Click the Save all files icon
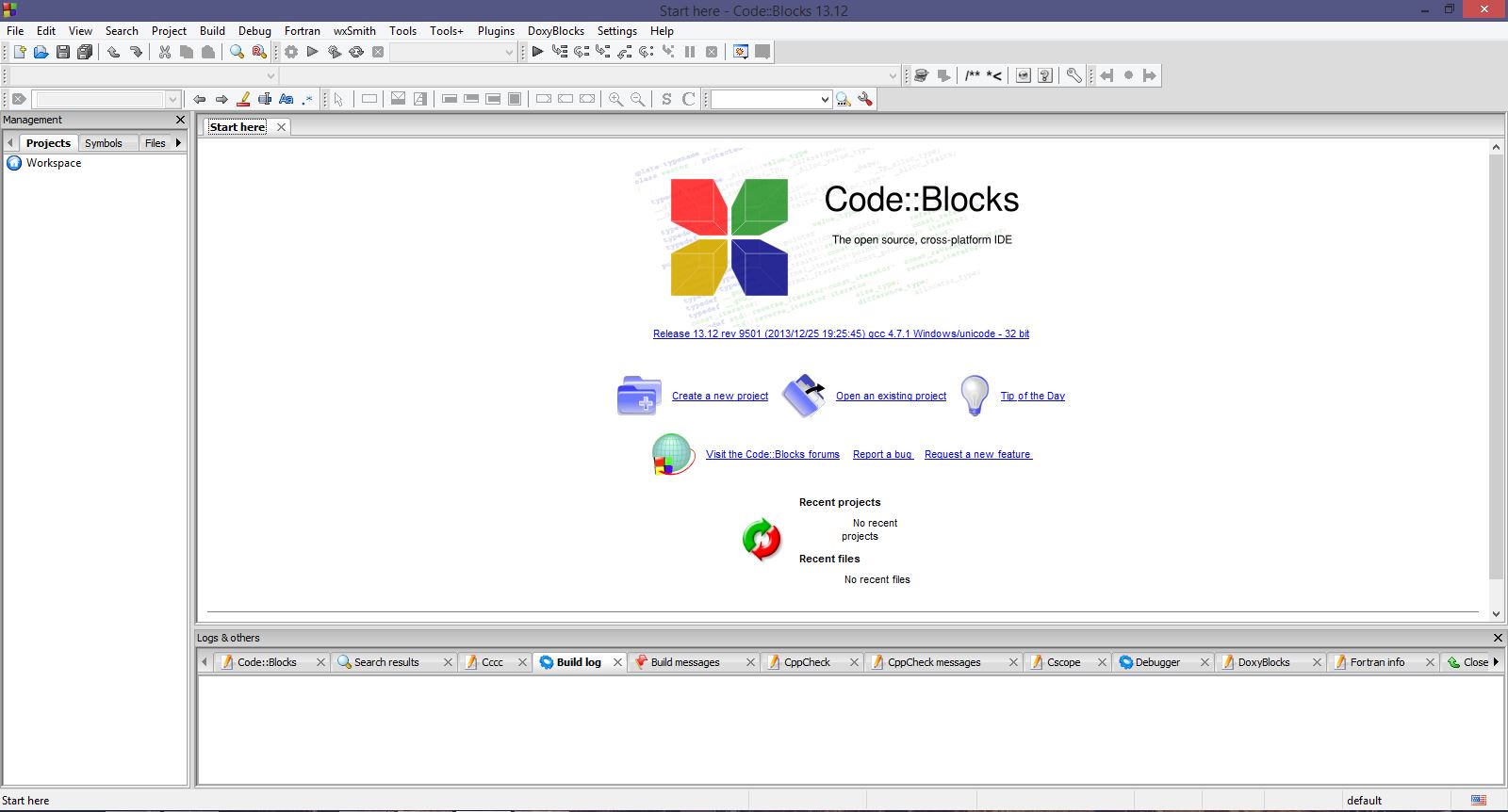 (85, 52)
